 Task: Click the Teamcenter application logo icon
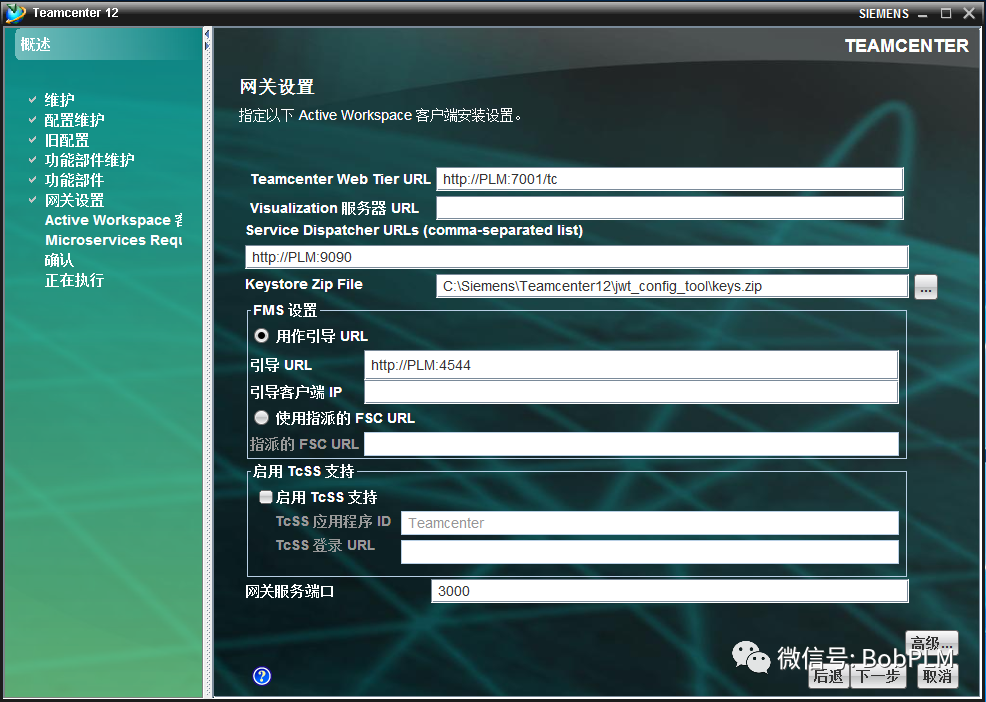15,13
